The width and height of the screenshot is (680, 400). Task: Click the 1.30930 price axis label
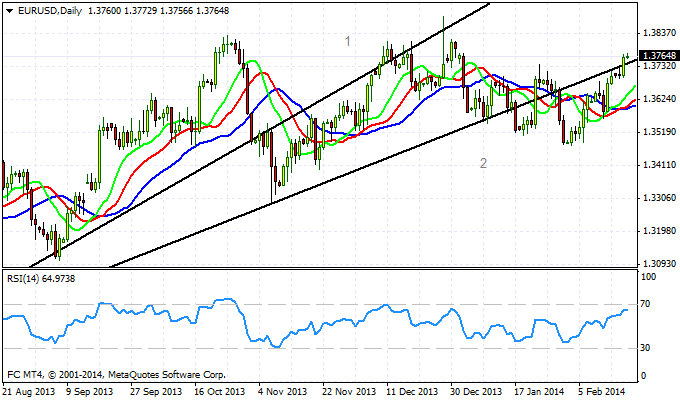(660, 264)
